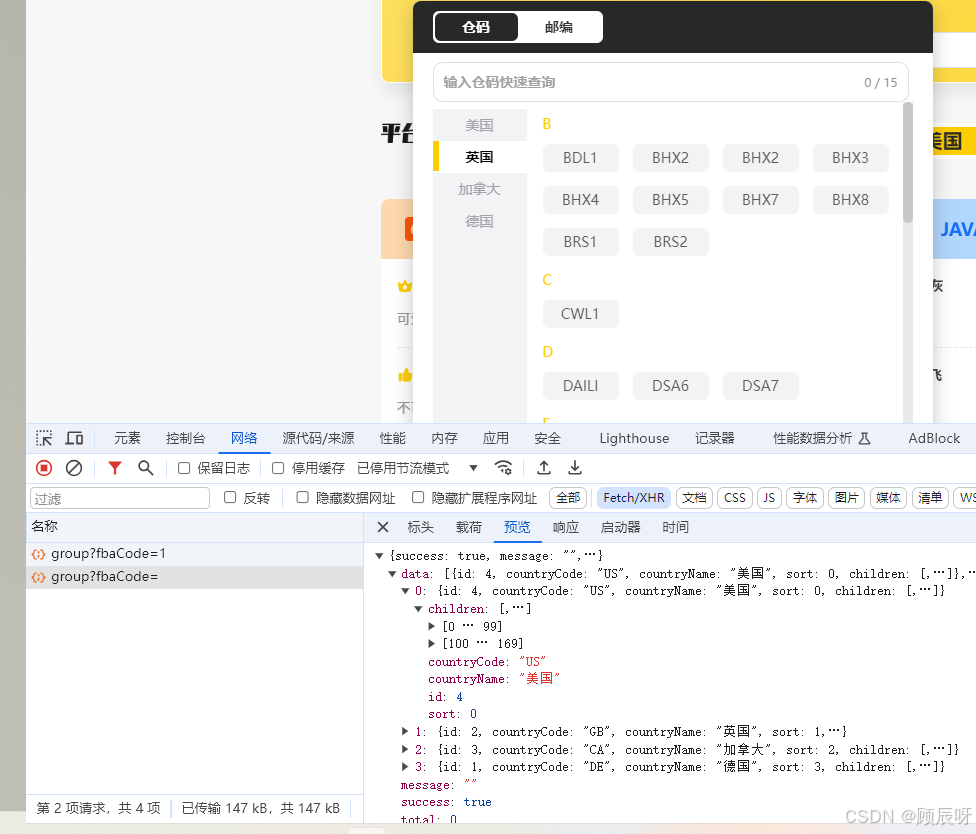Open the Lighthouse tab
Image resolution: width=976 pixels, height=834 pixels.
634,438
